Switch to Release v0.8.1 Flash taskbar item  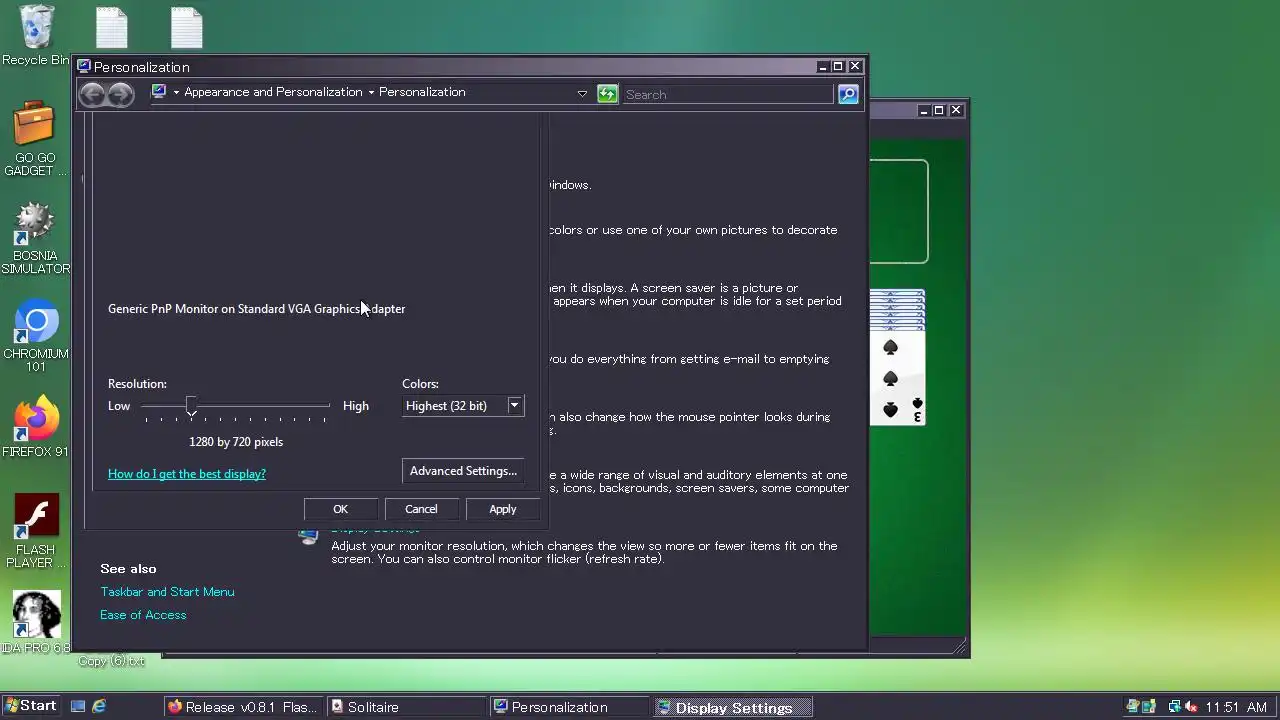(x=243, y=707)
